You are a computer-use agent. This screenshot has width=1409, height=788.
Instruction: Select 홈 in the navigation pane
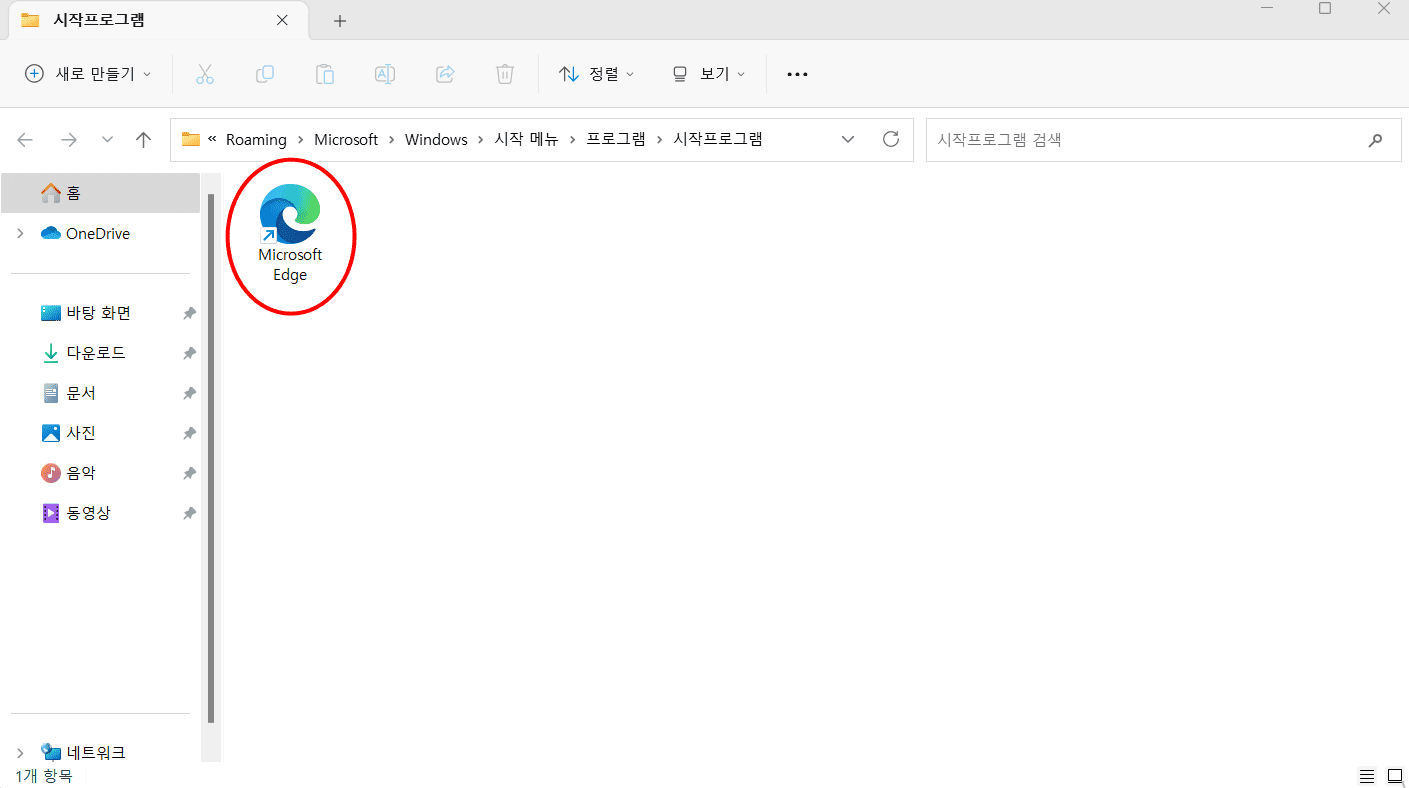click(x=100, y=193)
